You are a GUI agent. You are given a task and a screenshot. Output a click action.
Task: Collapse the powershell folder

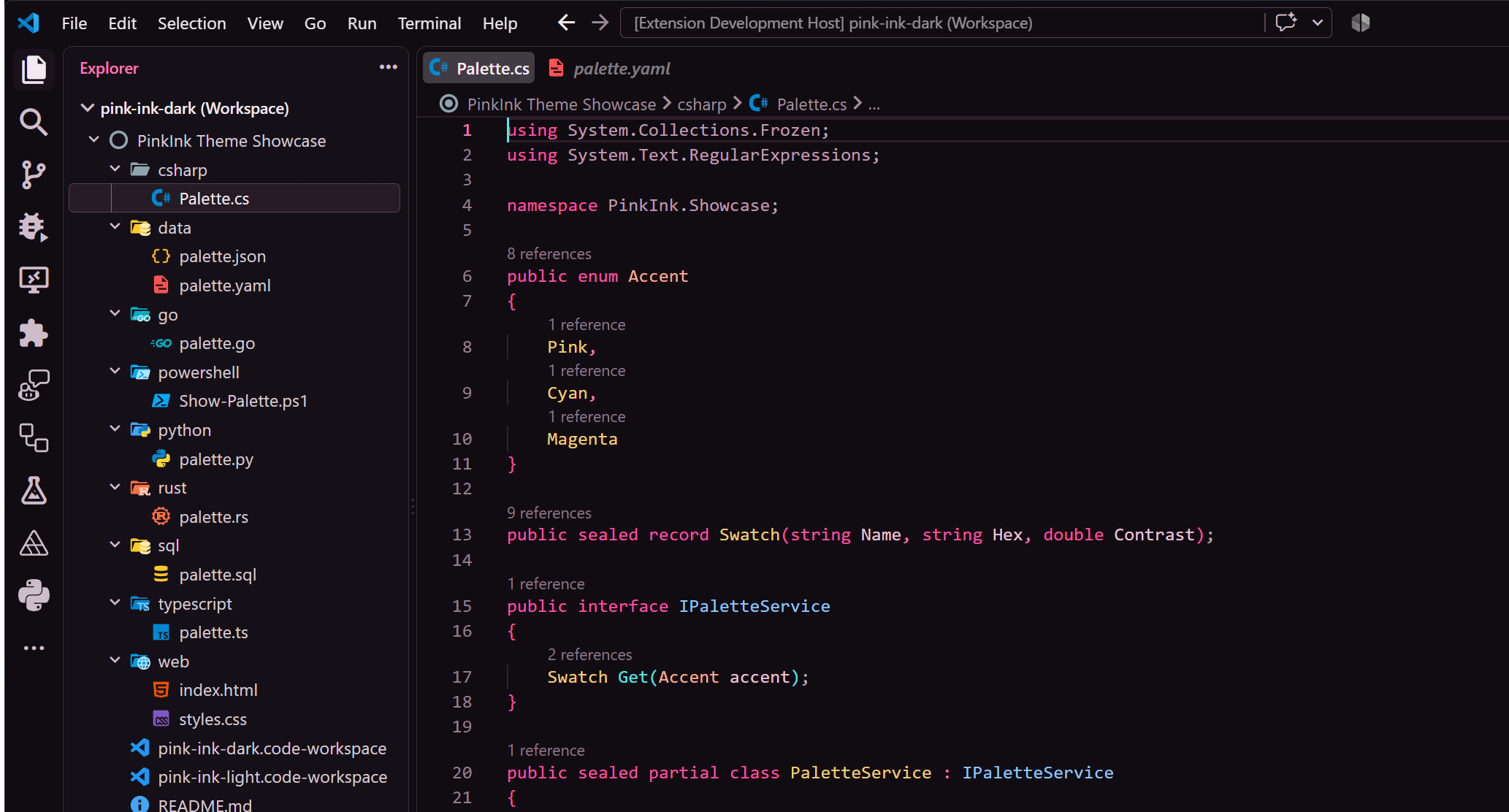(115, 371)
